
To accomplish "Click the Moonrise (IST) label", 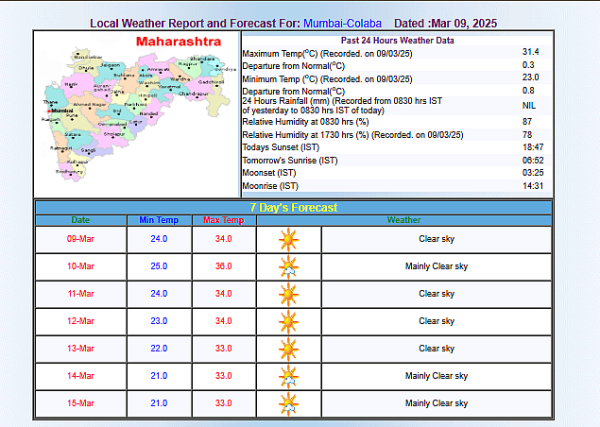I will [270, 186].
